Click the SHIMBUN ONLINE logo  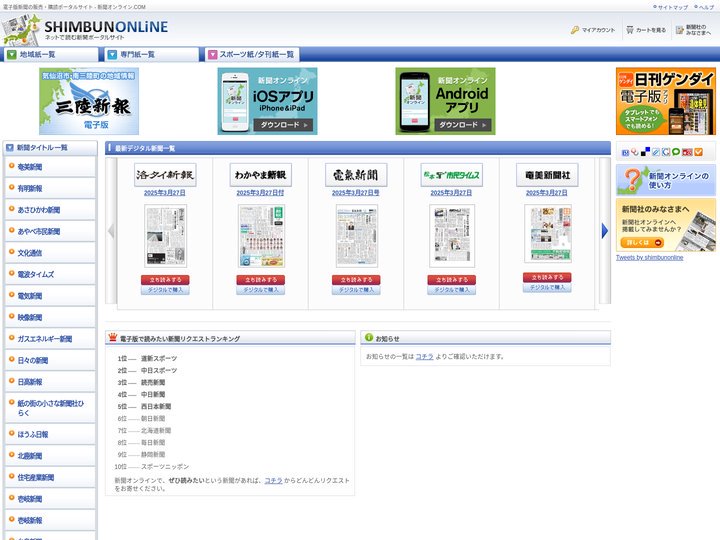85,30
